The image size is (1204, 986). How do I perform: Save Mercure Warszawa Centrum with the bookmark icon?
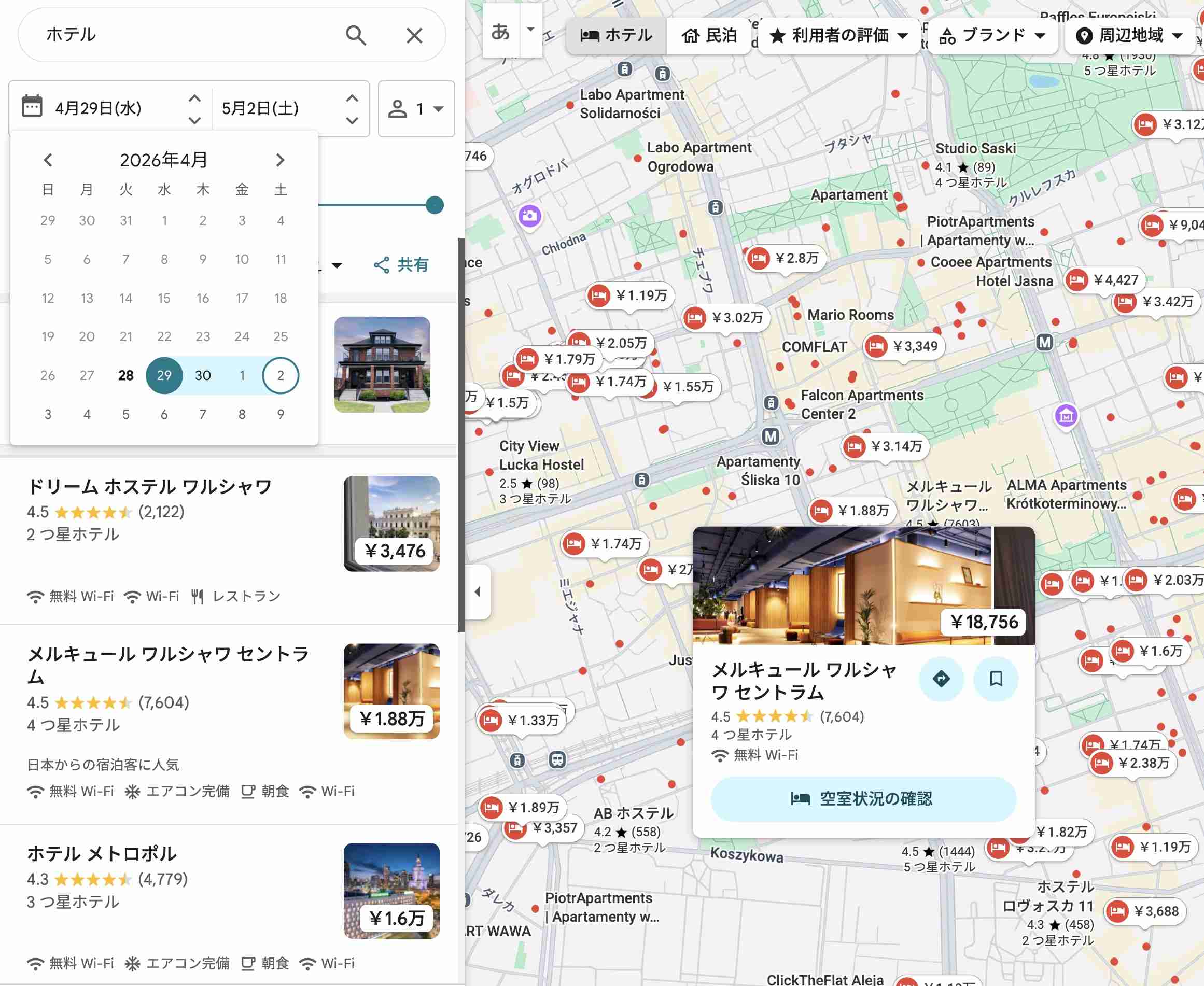coord(996,678)
